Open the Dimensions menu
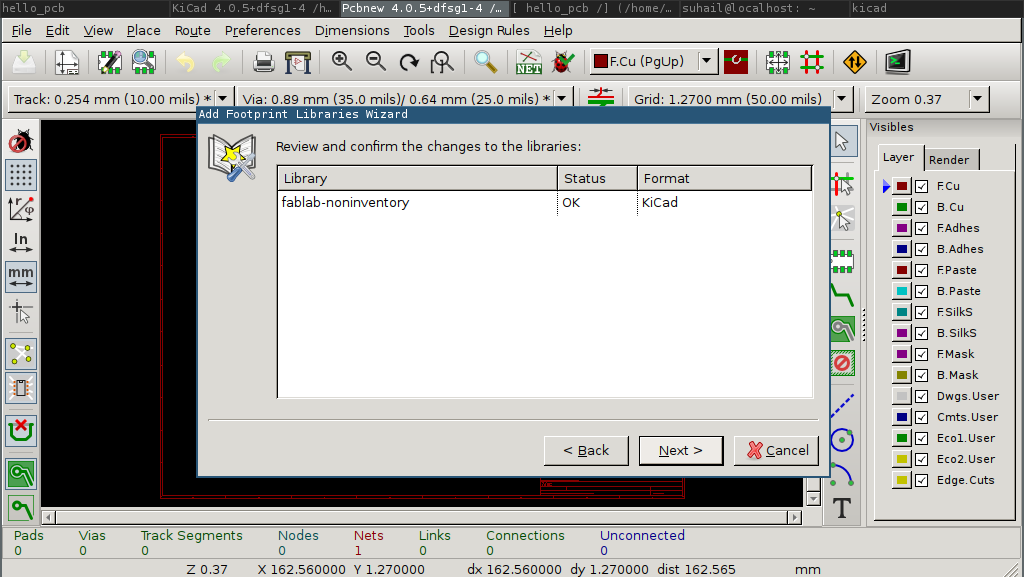Viewport: 1024px width, 577px height. tap(352, 31)
